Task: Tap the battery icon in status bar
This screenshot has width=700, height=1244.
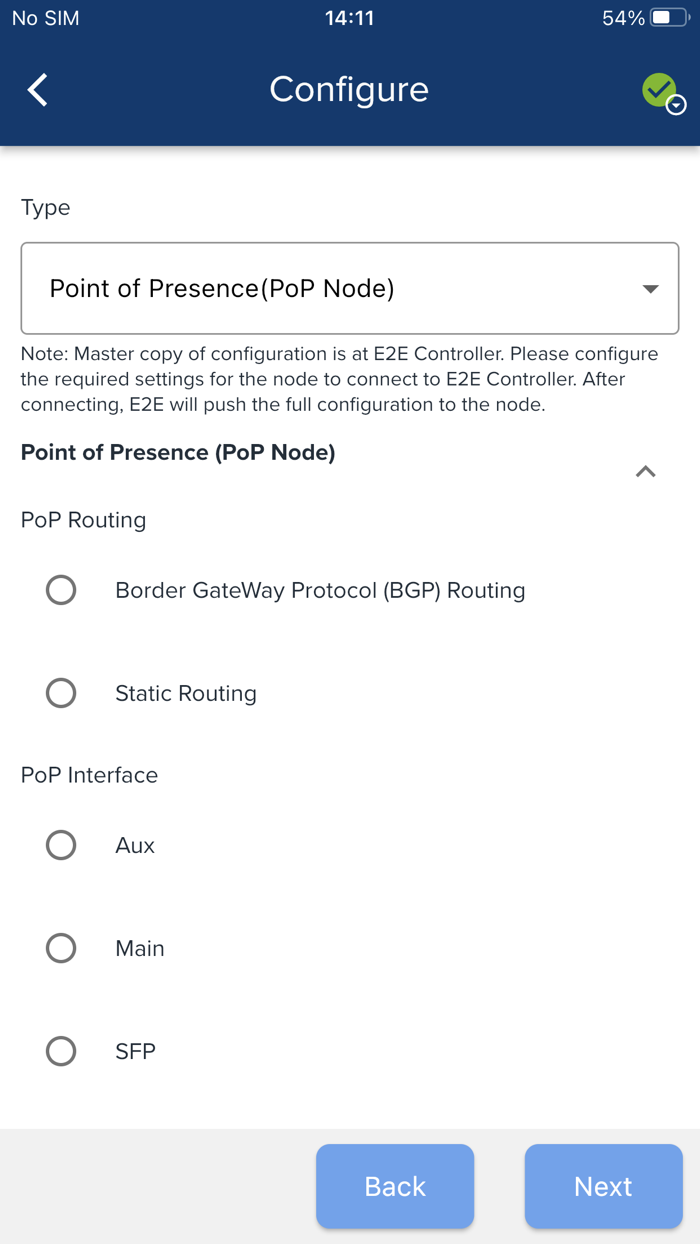Action: click(x=668, y=18)
